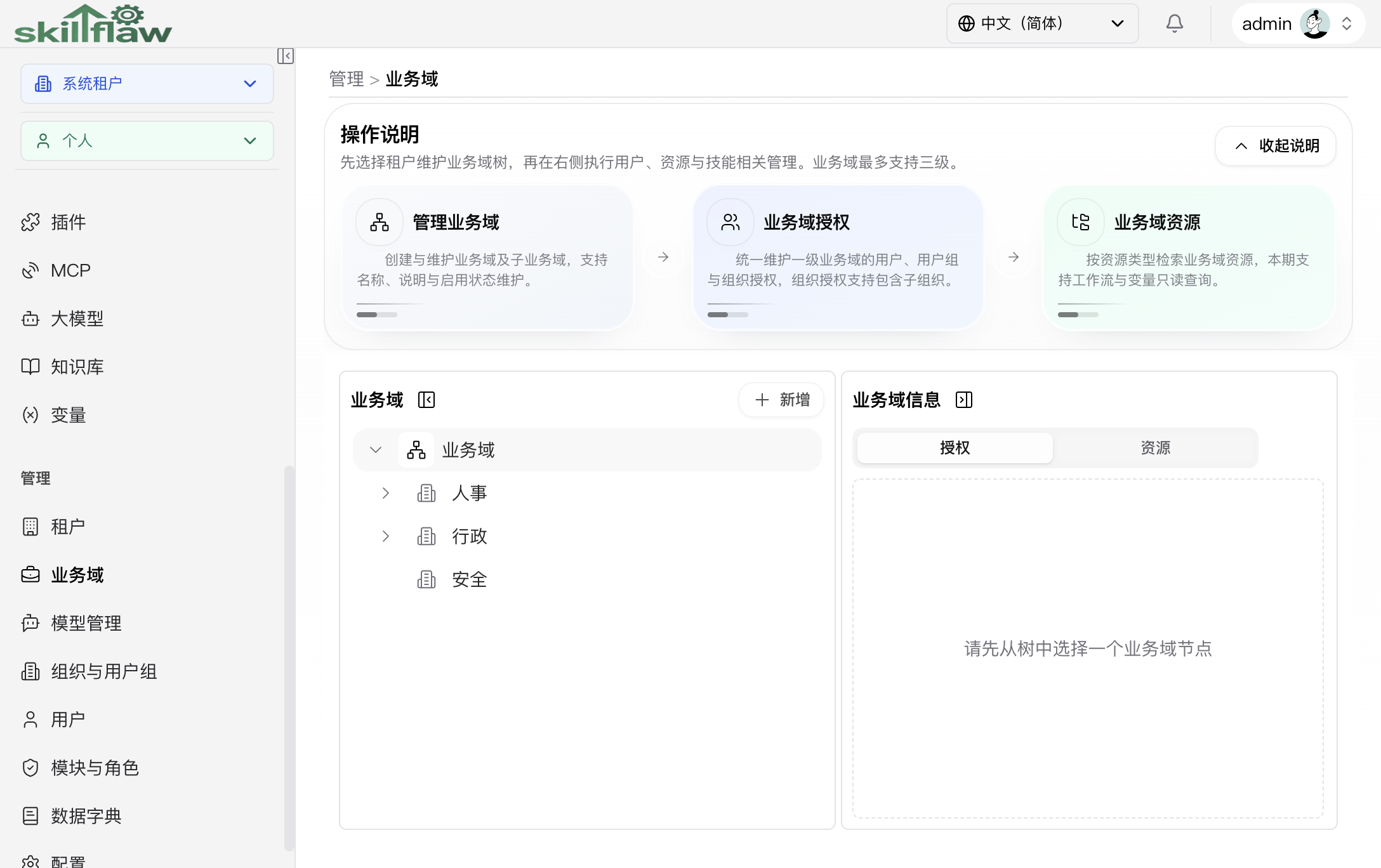Viewport: 1381px width, 868px height.
Task: Expand the 人事 tree node
Action: pos(386,493)
